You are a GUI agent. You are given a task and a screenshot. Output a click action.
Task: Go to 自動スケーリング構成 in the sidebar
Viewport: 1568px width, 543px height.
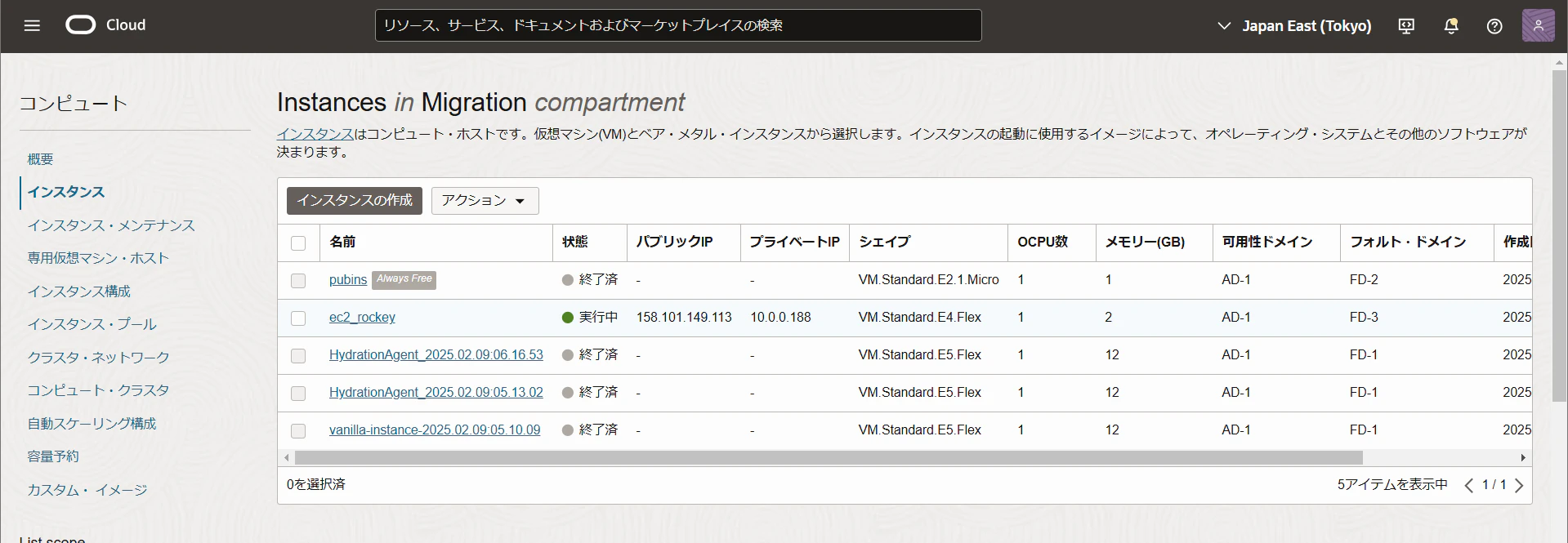[x=92, y=424]
